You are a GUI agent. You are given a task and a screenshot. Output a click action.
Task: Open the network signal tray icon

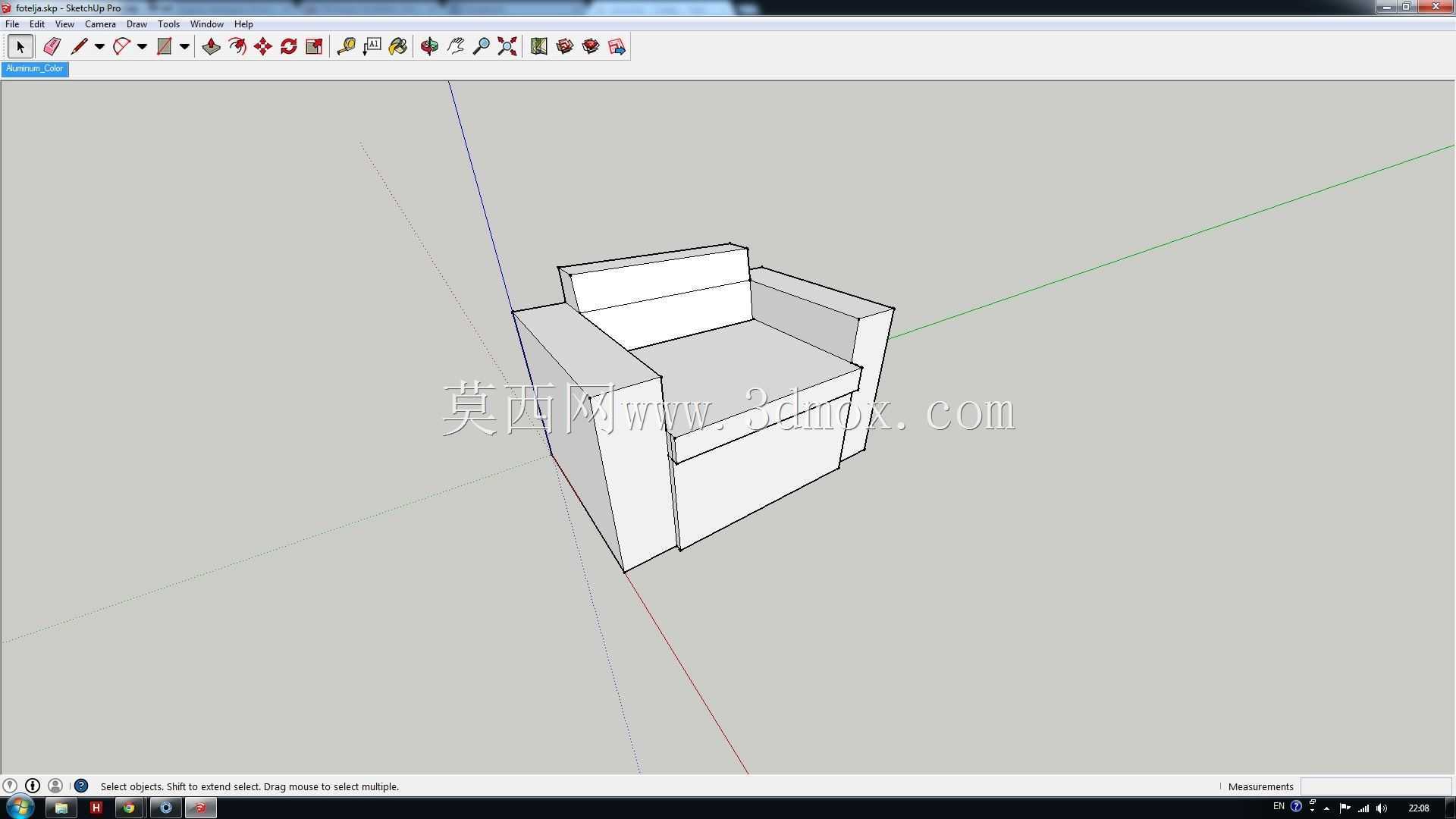click(x=1363, y=808)
